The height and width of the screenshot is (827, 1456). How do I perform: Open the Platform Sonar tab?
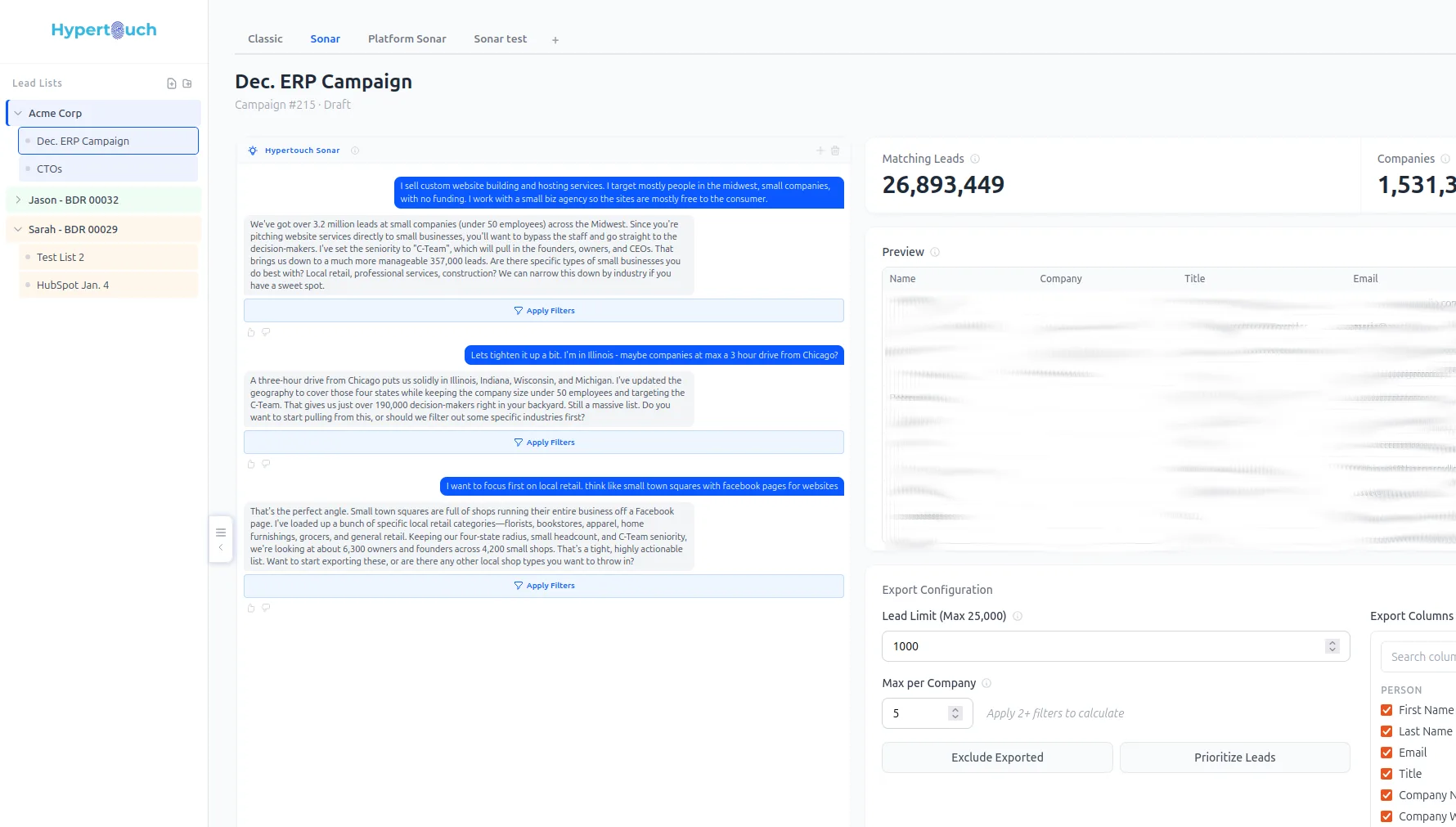pos(407,39)
